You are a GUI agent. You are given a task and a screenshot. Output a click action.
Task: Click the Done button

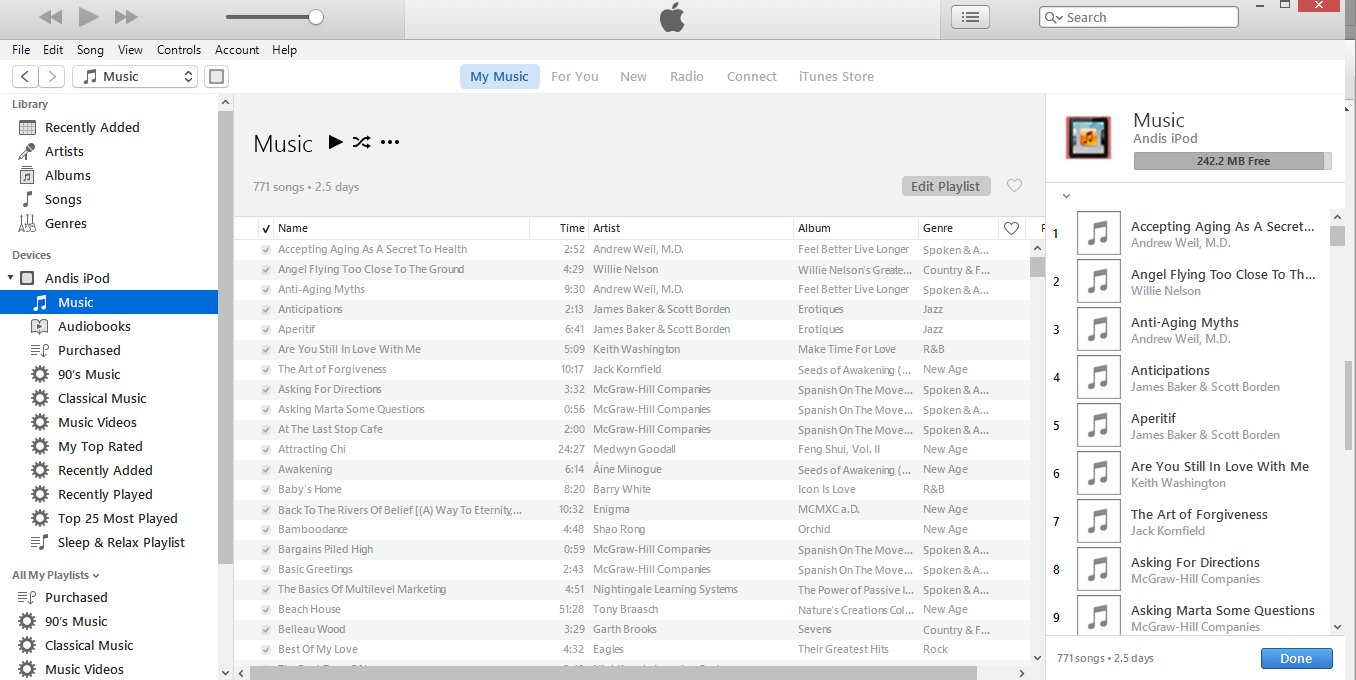pyautogui.click(x=1296, y=658)
